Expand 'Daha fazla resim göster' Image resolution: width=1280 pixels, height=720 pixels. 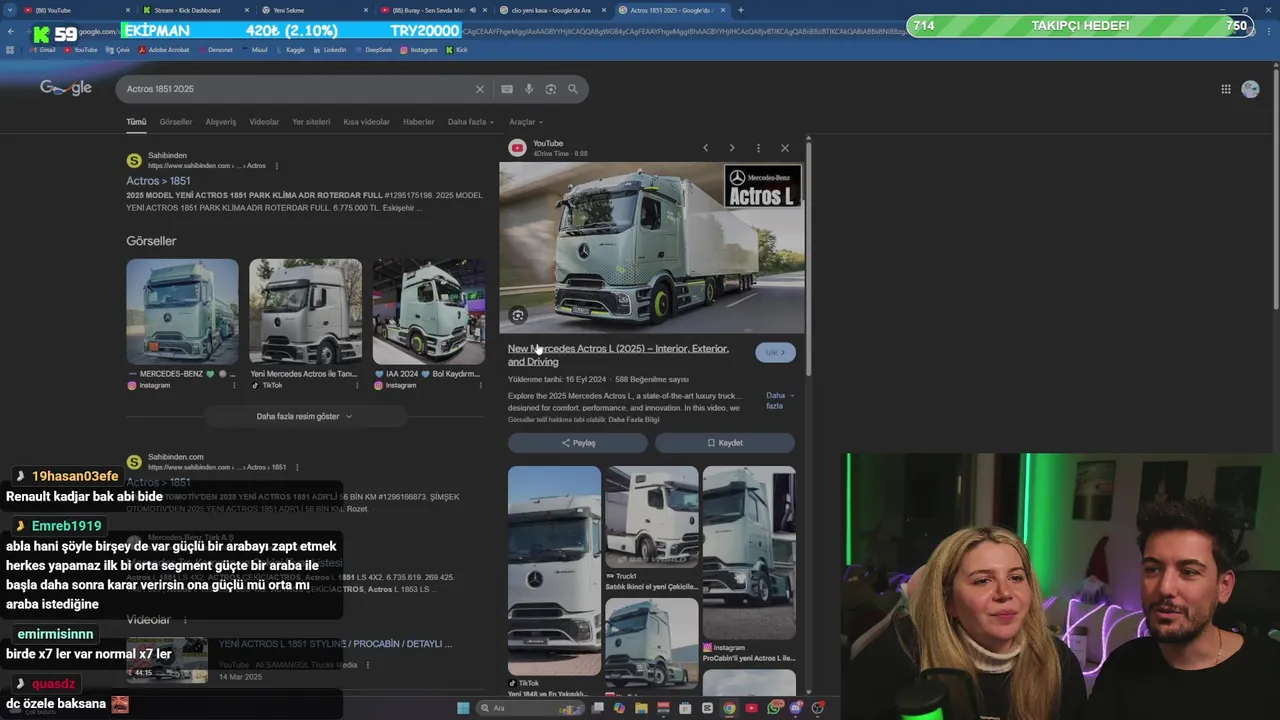pyautogui.click(x=304, y=416)
